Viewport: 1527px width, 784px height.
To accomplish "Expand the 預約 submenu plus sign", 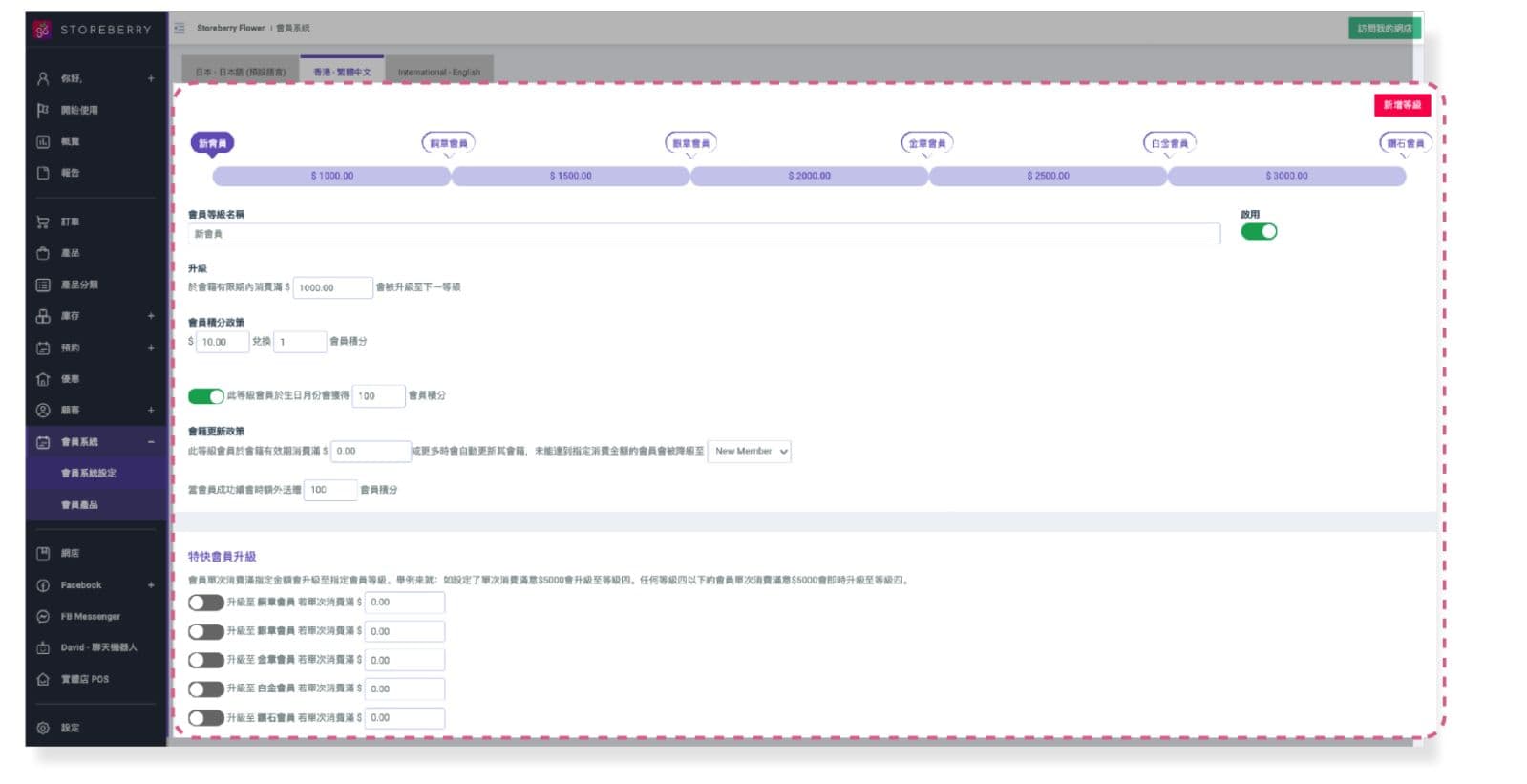I will 151,348.
